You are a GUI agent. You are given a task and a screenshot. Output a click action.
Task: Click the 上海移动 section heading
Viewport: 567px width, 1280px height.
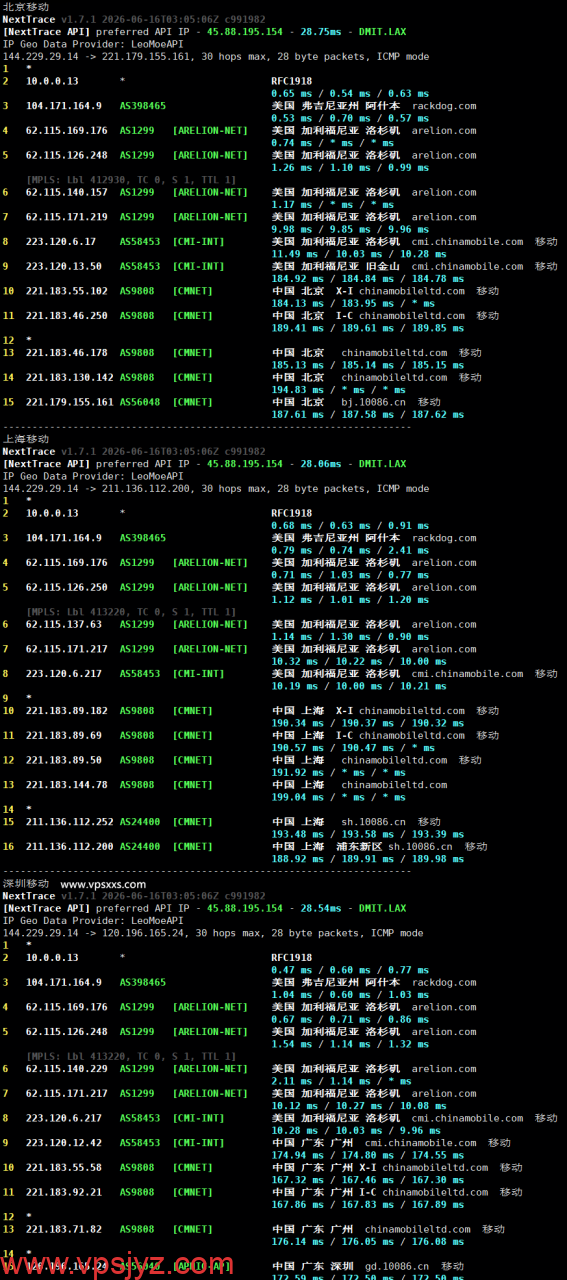point(26,439)
